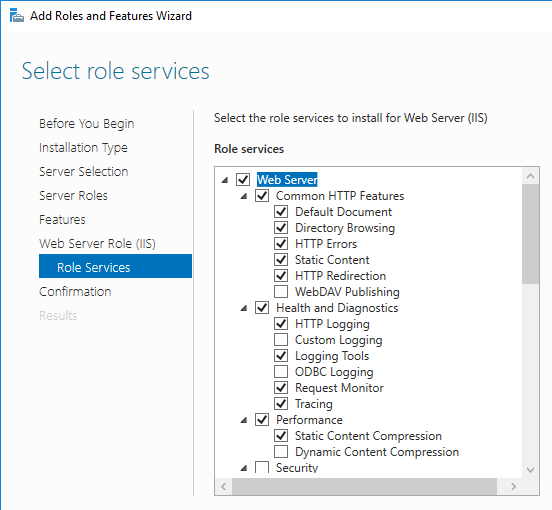Click the scroll down arrow in role services list
Viewport: 552px width, 510px height.
click(x=531, y=470)
